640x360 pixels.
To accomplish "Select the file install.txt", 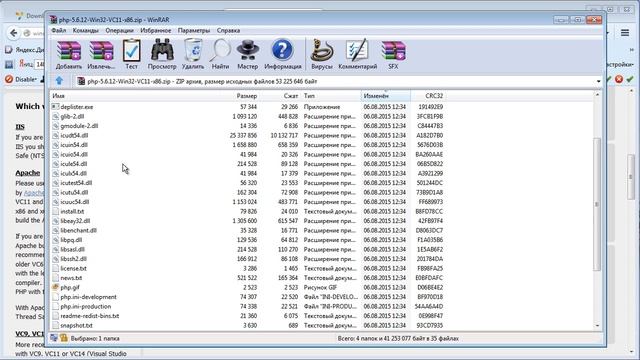I will click(x=72, y=211).
